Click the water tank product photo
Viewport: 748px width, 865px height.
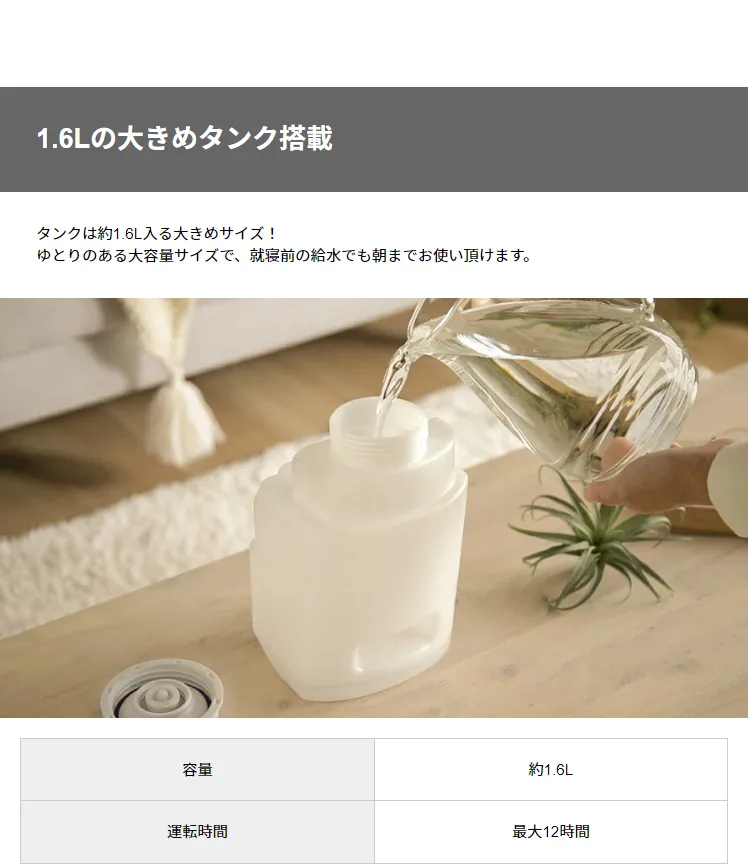pyautogui.click(x=374, y=508)
